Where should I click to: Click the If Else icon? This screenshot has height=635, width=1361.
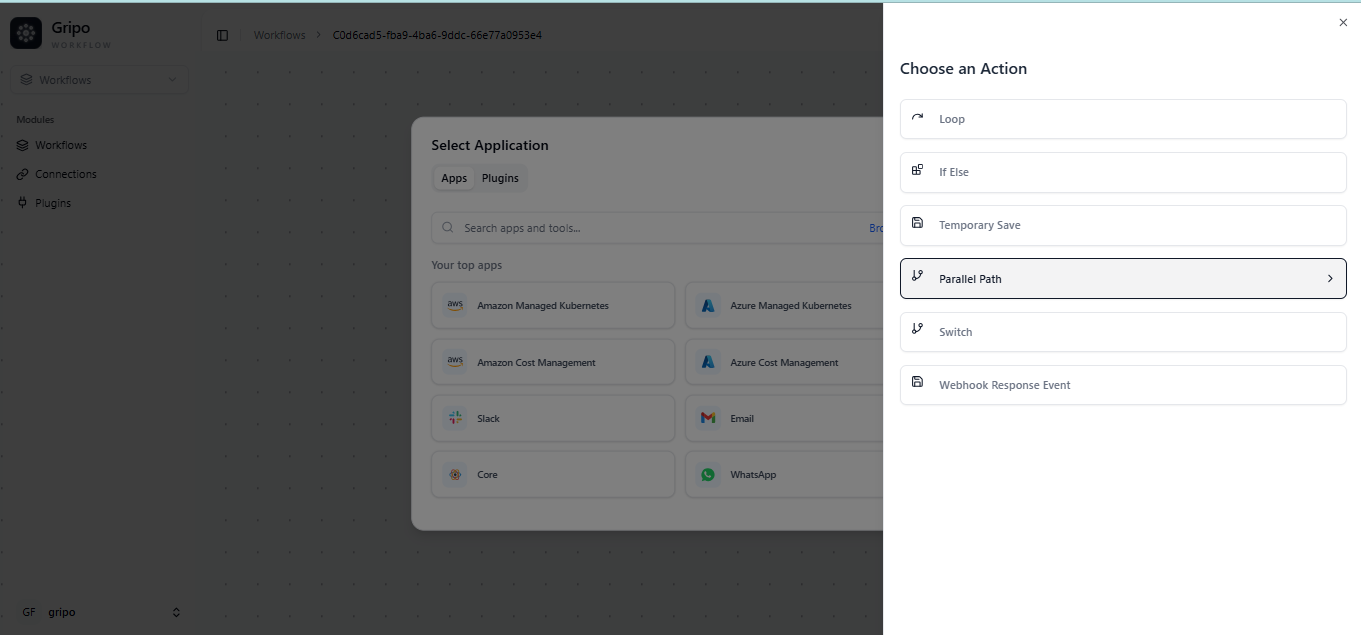[x=917, y=171]
